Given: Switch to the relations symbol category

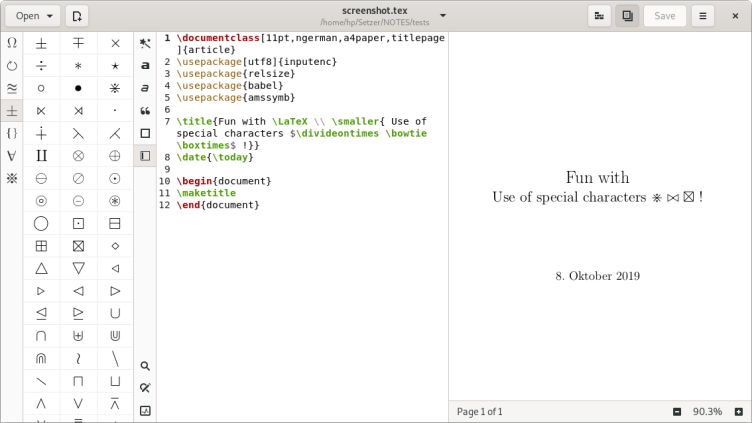Looking at the screenshot, I should point(11,88).
